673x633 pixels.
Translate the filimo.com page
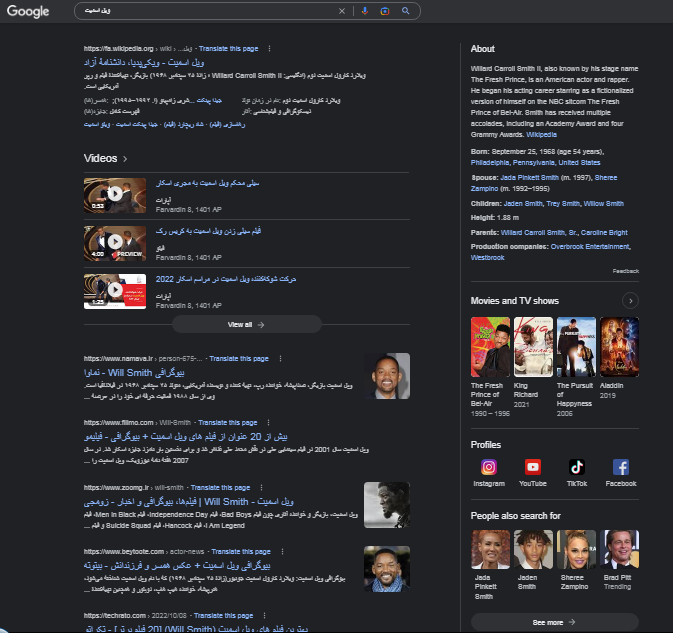click(228, 422)
